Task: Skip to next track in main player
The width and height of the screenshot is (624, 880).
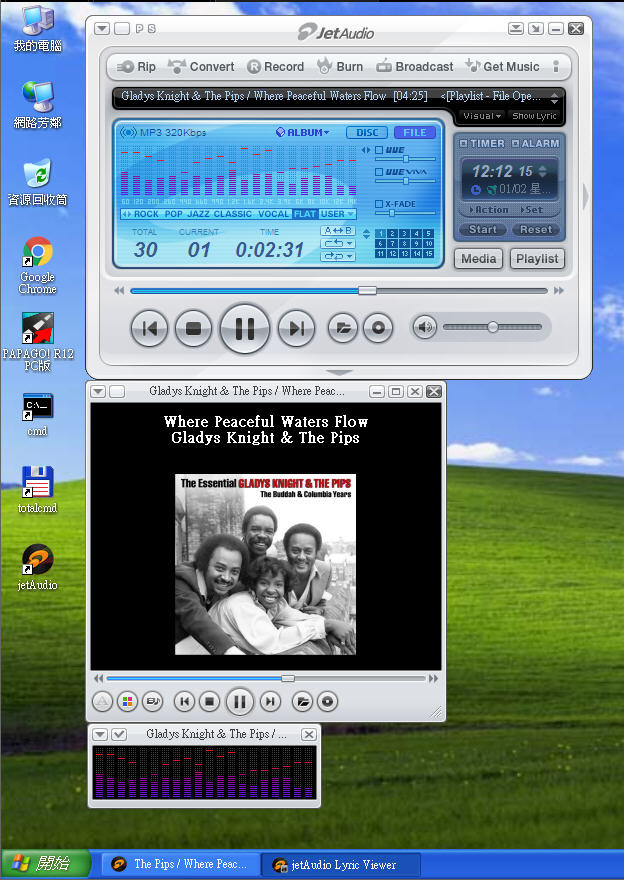Action: [296, 328]
